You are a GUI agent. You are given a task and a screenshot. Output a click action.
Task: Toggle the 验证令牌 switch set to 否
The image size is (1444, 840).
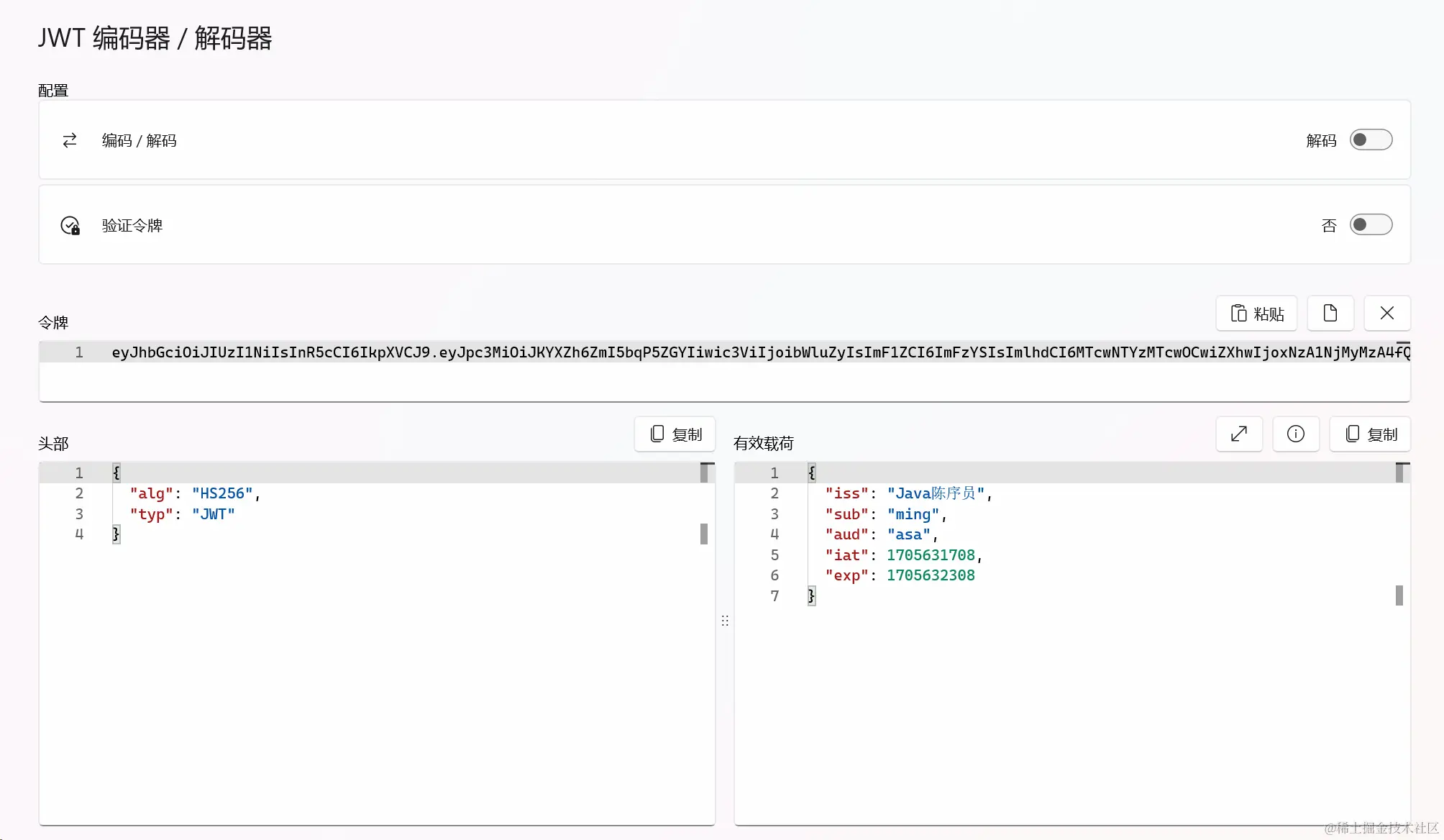(1370, 225)
